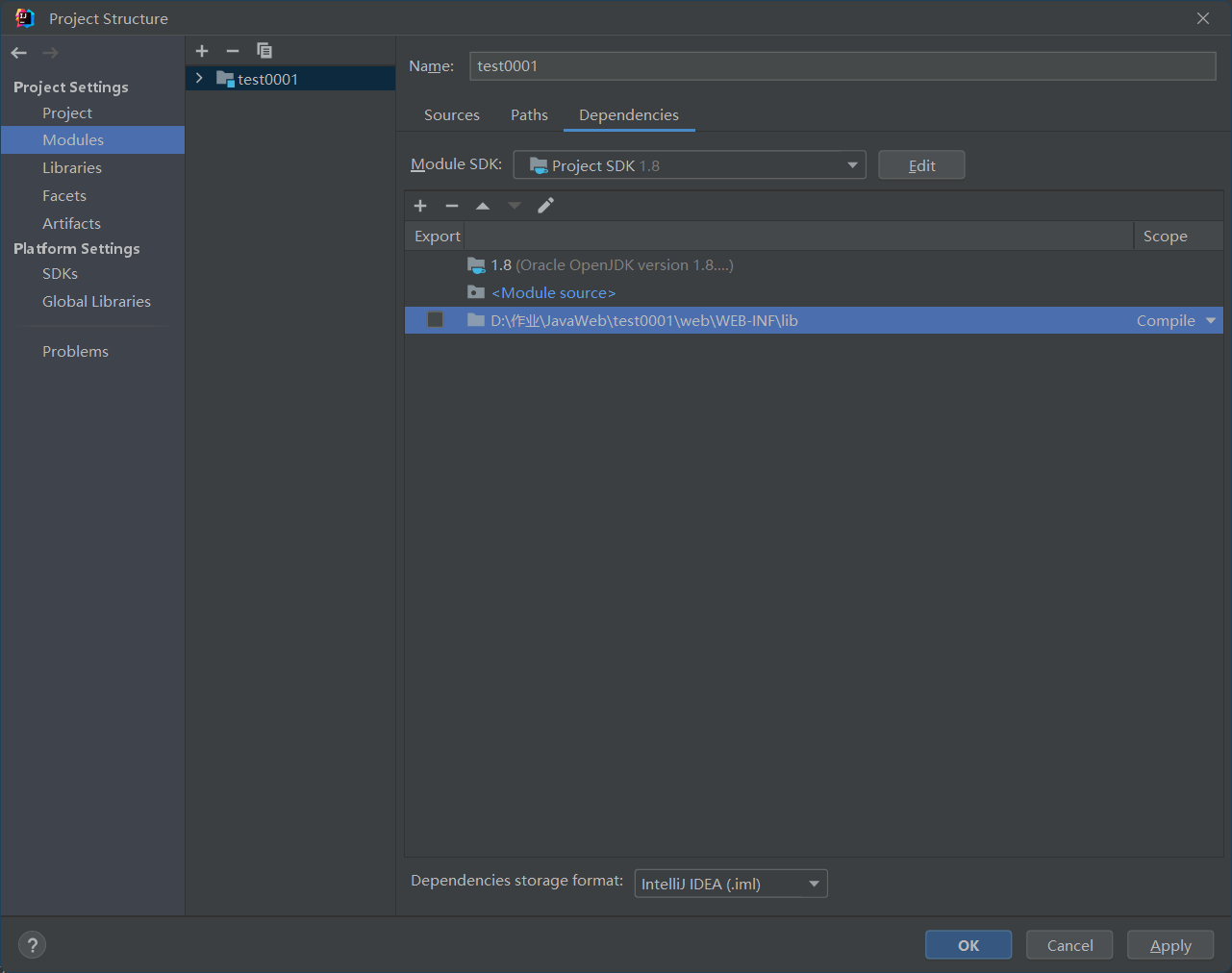Remove the selected dependency
The image size is (1232, 973).
(452, 206)
